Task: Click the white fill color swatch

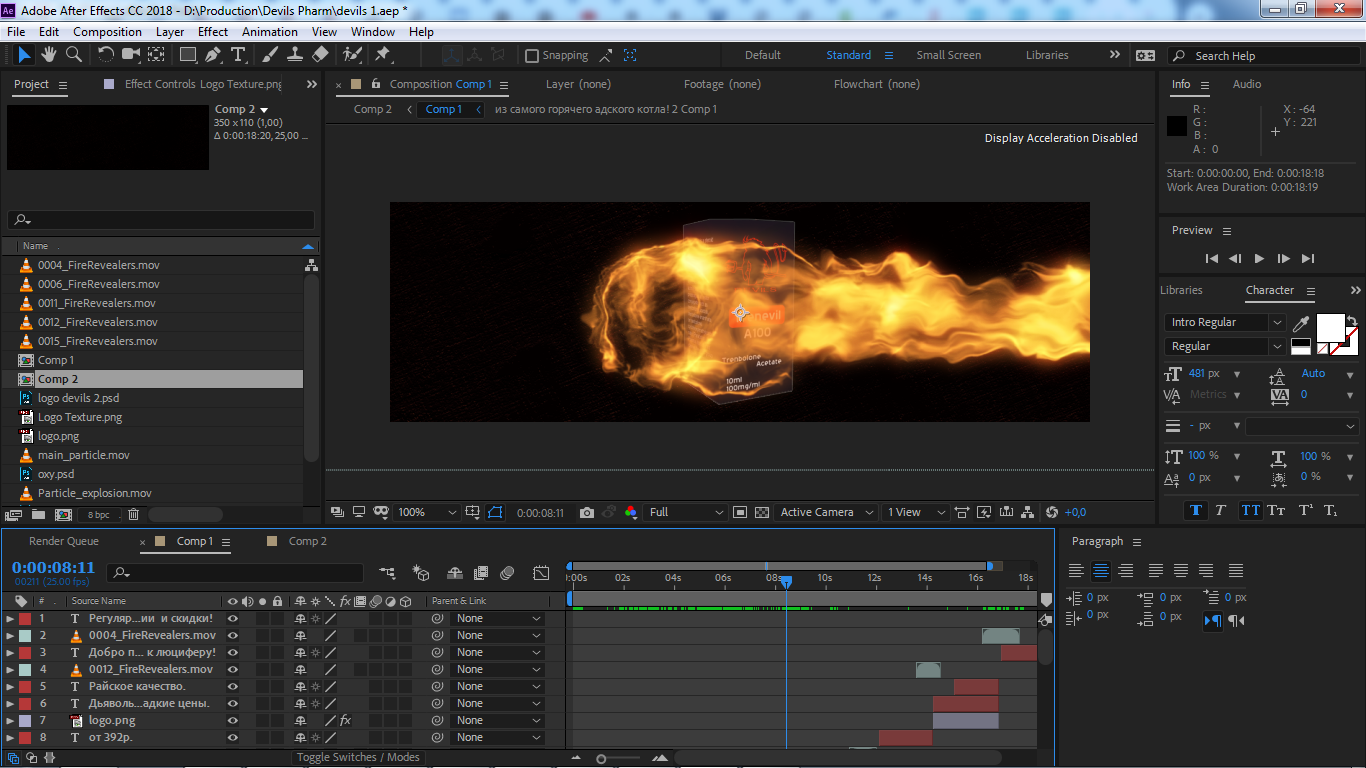Action: click(x=1329, y=326)
